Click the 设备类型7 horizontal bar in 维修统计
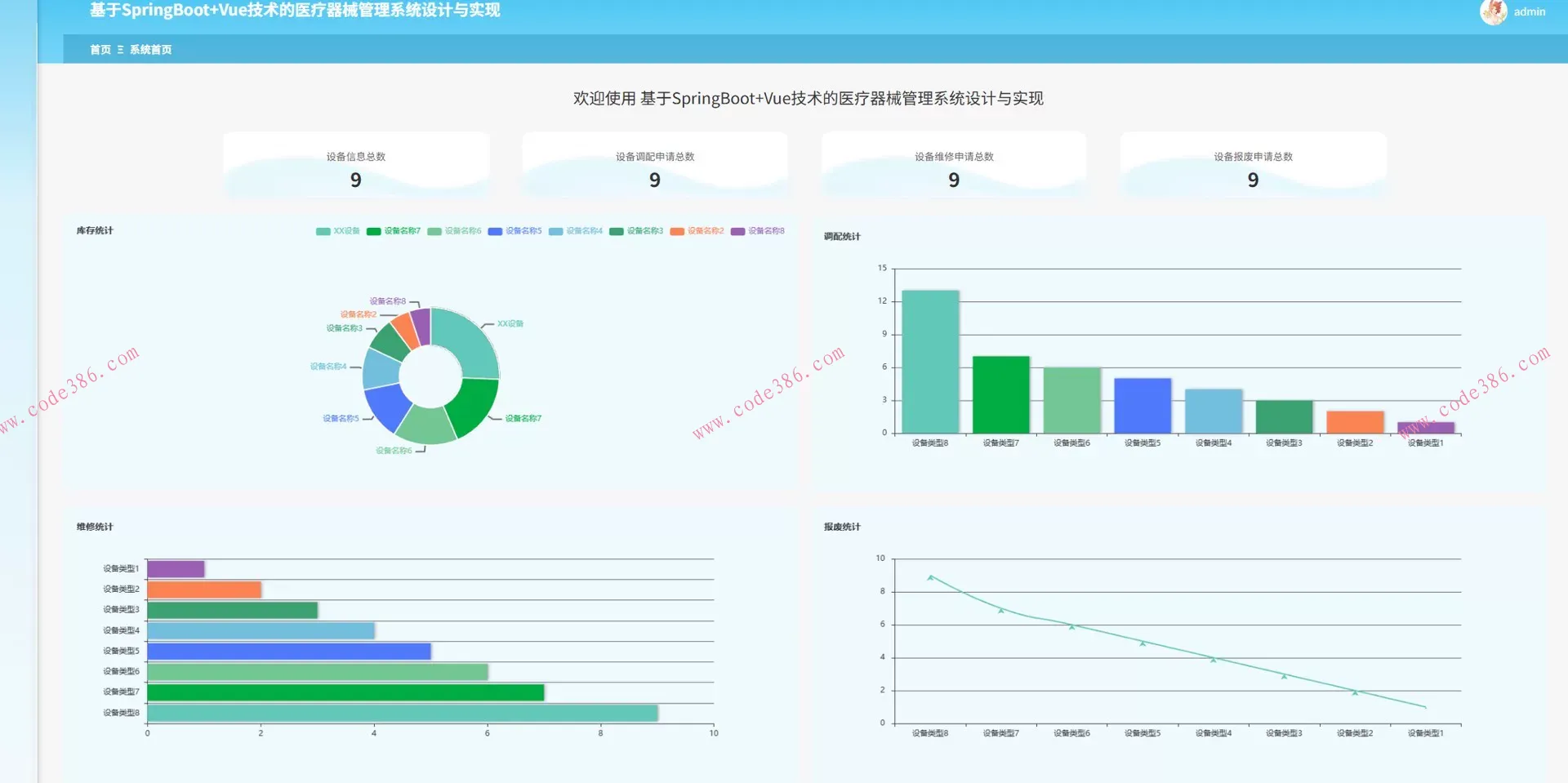This screenshot has width=1568, height=783. 345,692
